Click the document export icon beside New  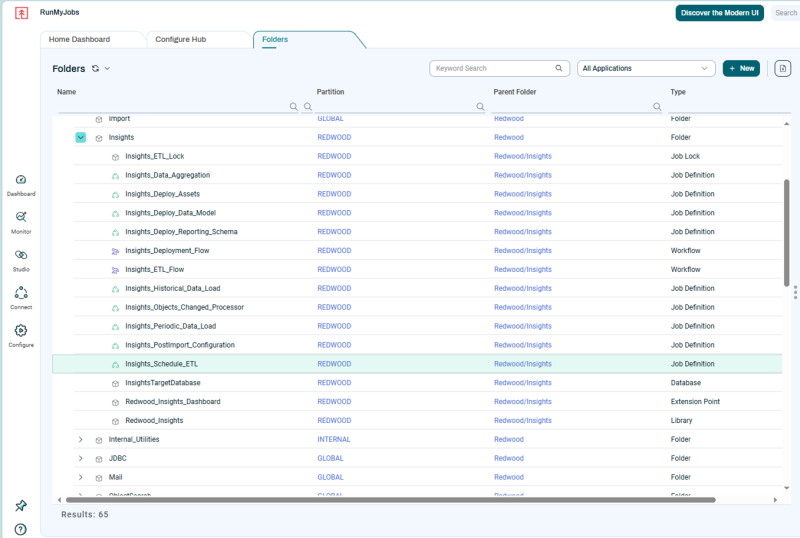pyautogui.click(x=783, y=68)
